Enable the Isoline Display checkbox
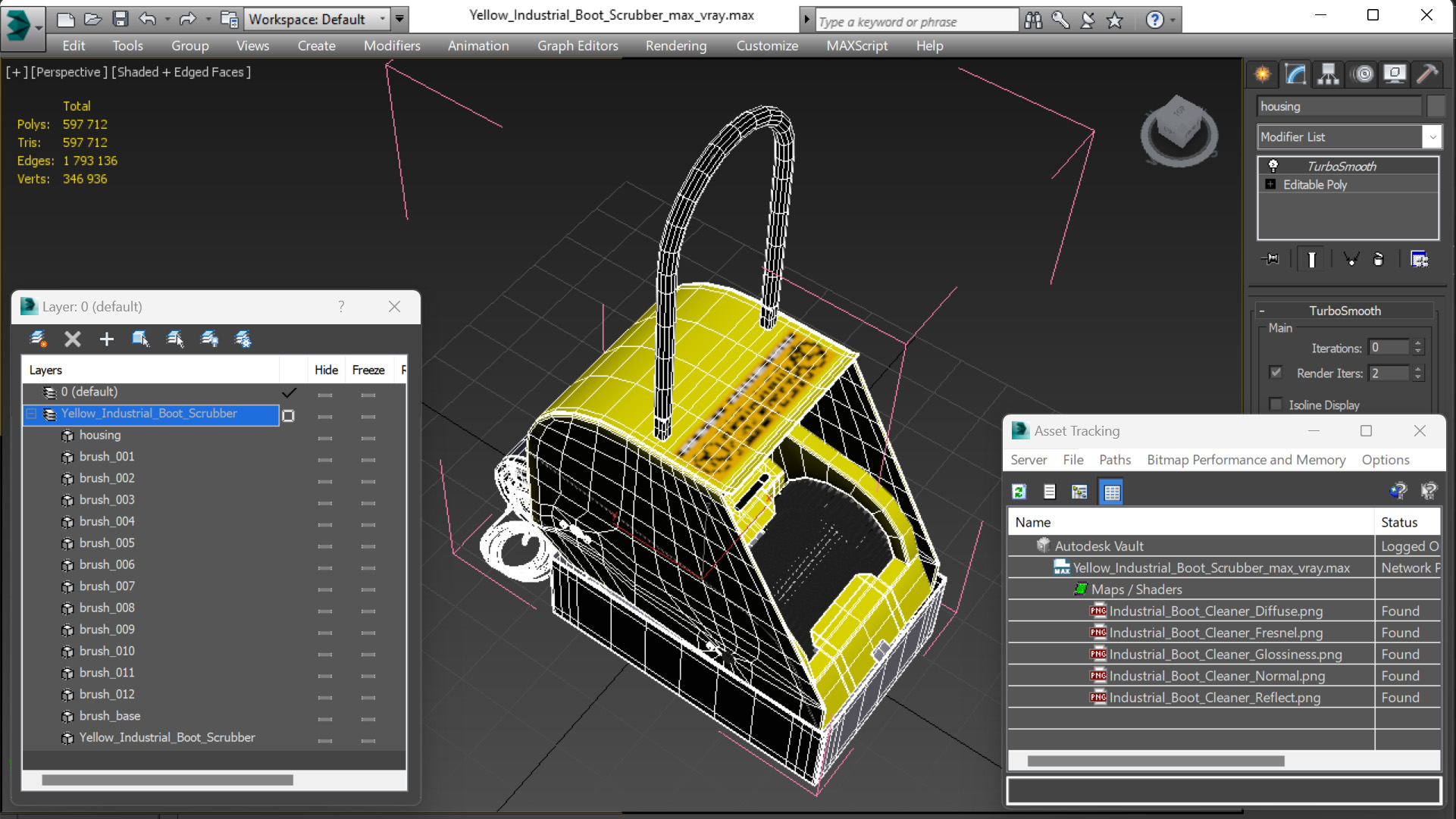 coord(1276,405)
